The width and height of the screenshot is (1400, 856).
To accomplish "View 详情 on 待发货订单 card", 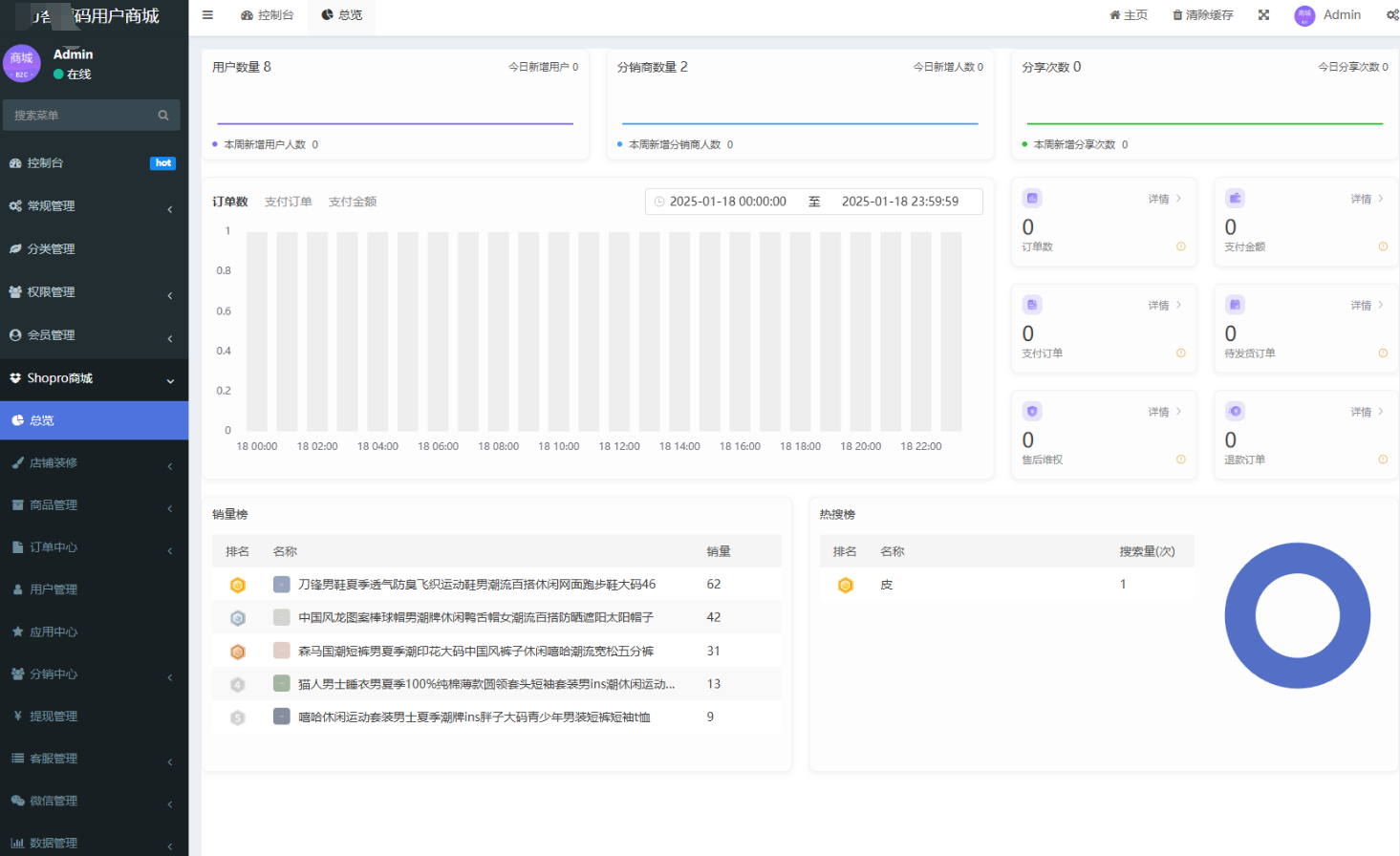I will pos(1368,306).
